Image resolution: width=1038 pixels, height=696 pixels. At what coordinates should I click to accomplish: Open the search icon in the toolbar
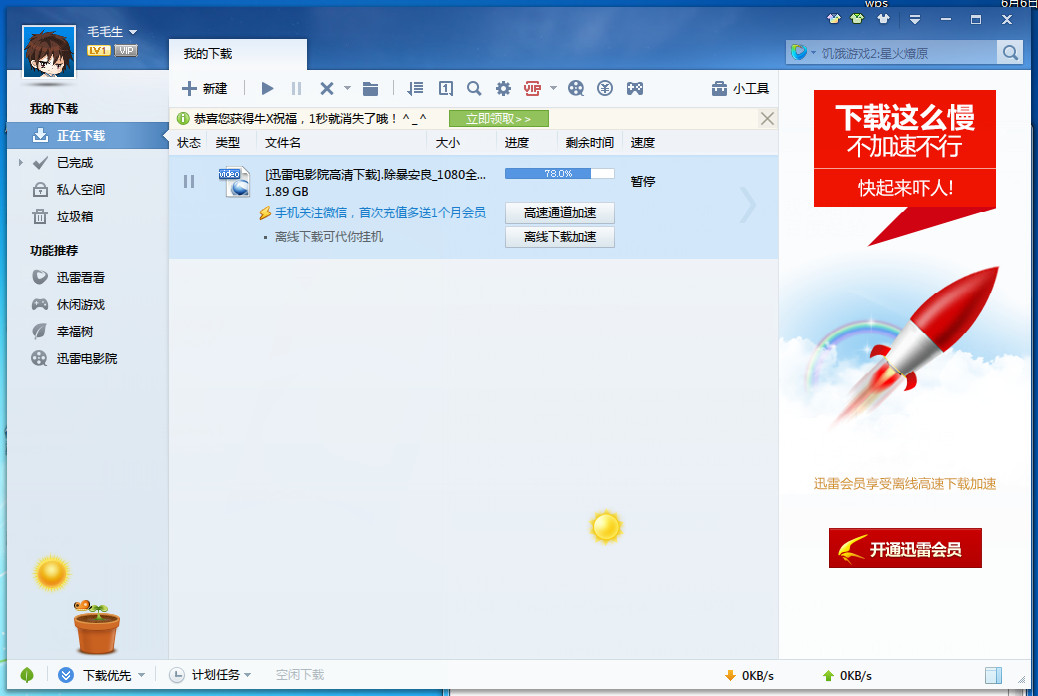472,88
